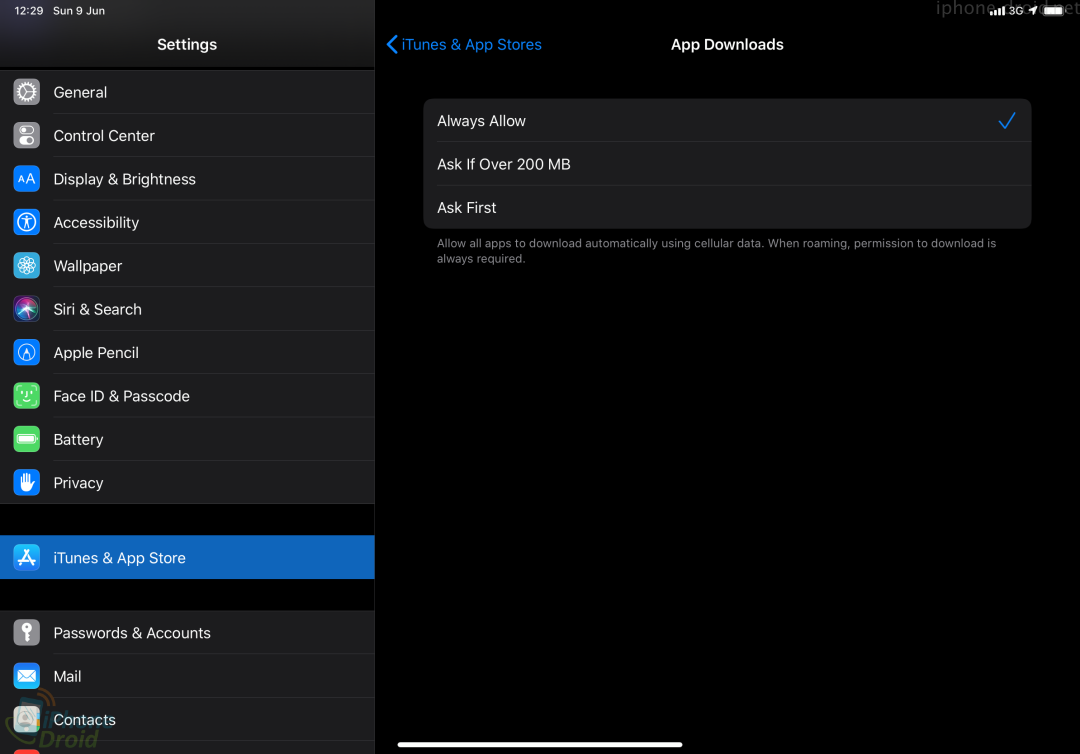Click the Settings sidebar title
The image size is (1080, 754).
(187, 45)
